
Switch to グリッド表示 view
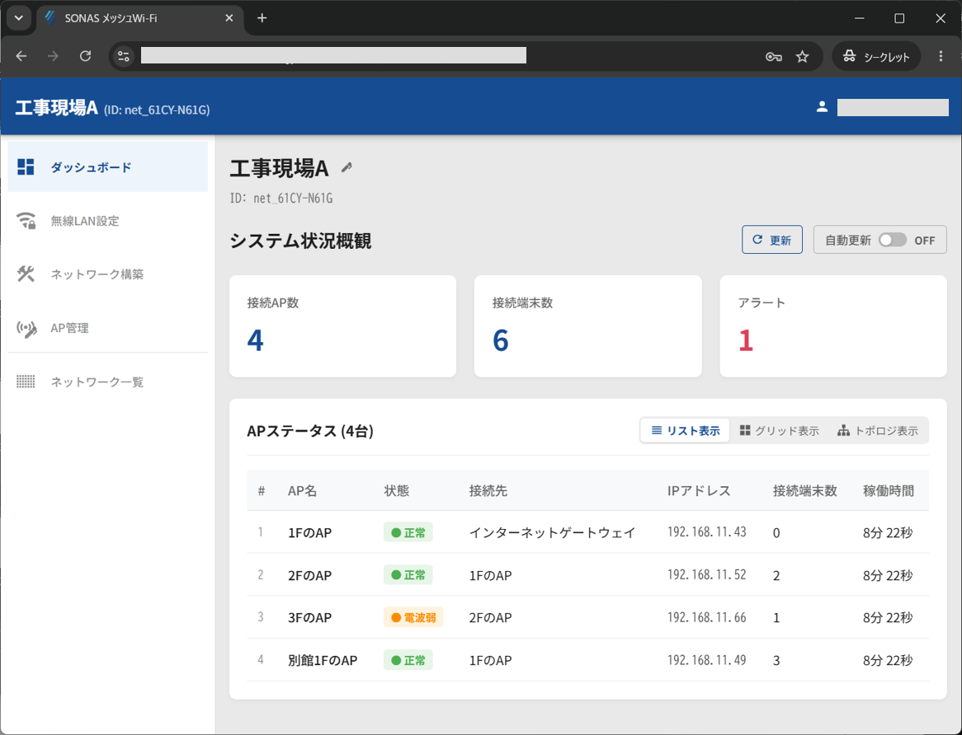point(779,431)
